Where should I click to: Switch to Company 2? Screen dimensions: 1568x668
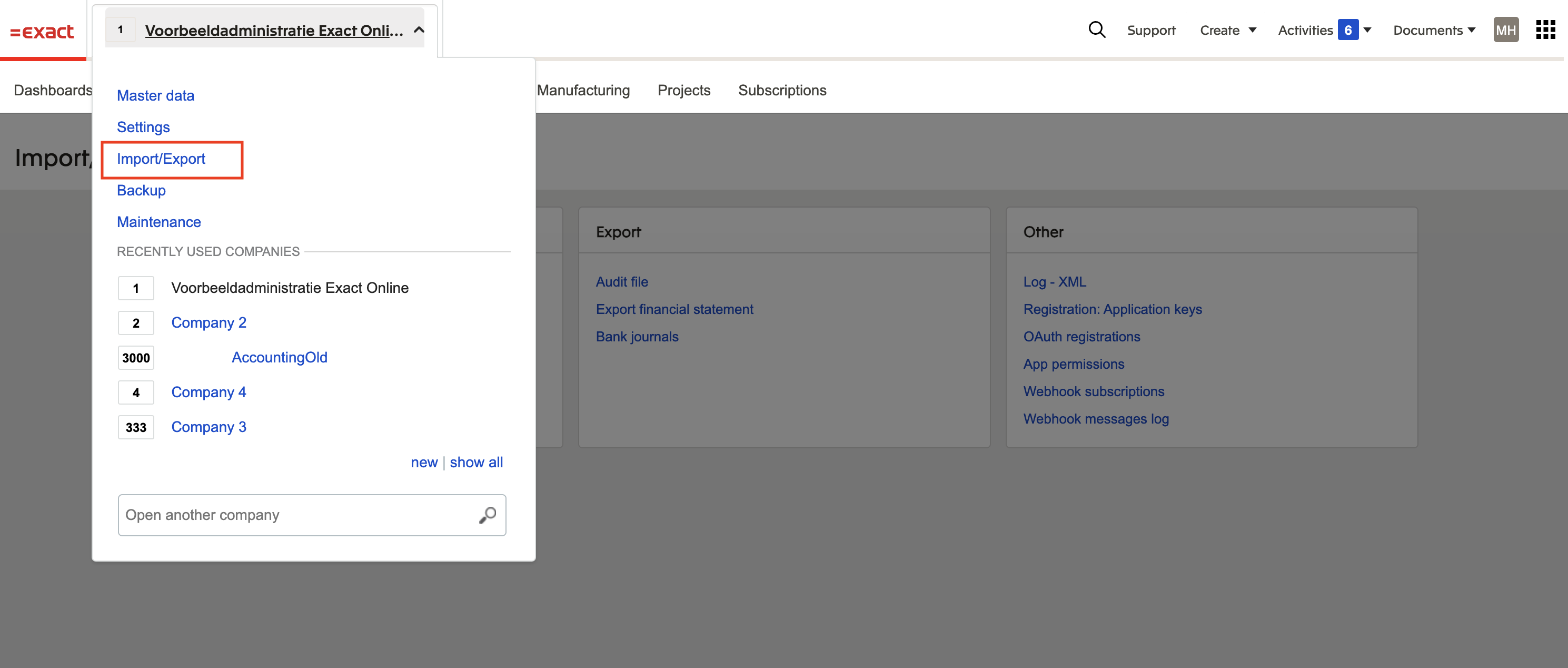[x=208, y=323]
